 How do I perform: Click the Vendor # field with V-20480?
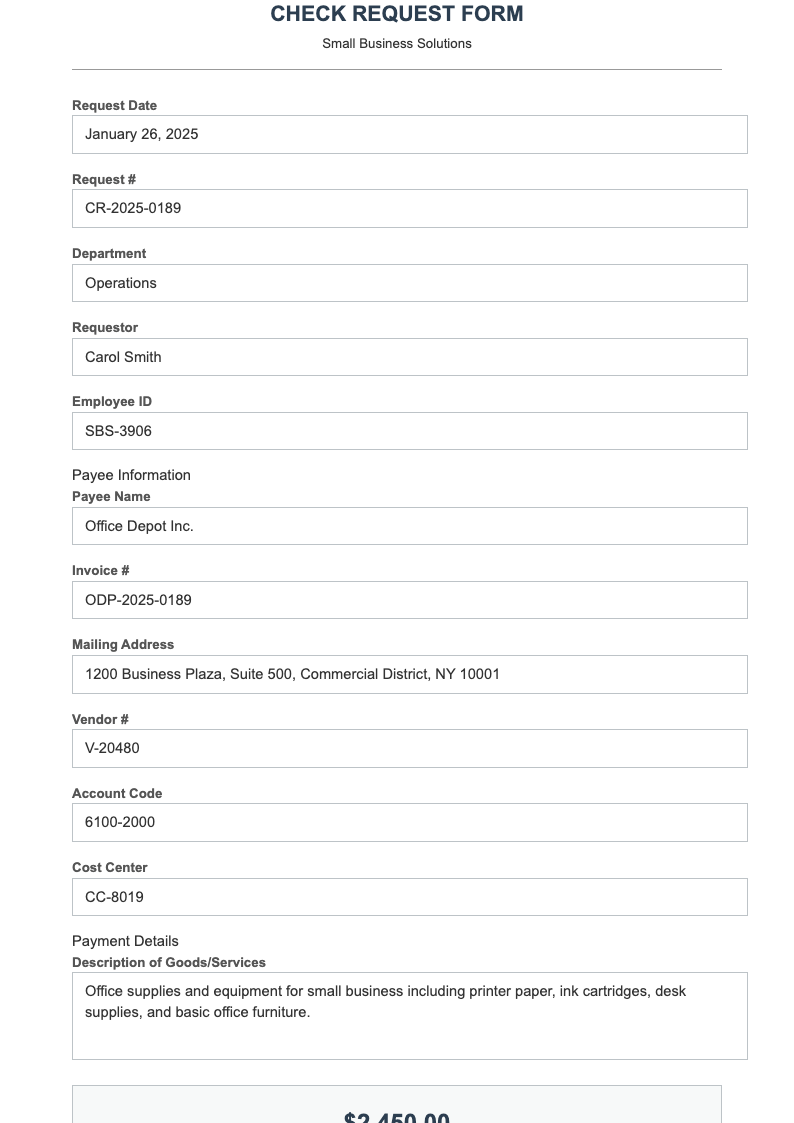410,748
